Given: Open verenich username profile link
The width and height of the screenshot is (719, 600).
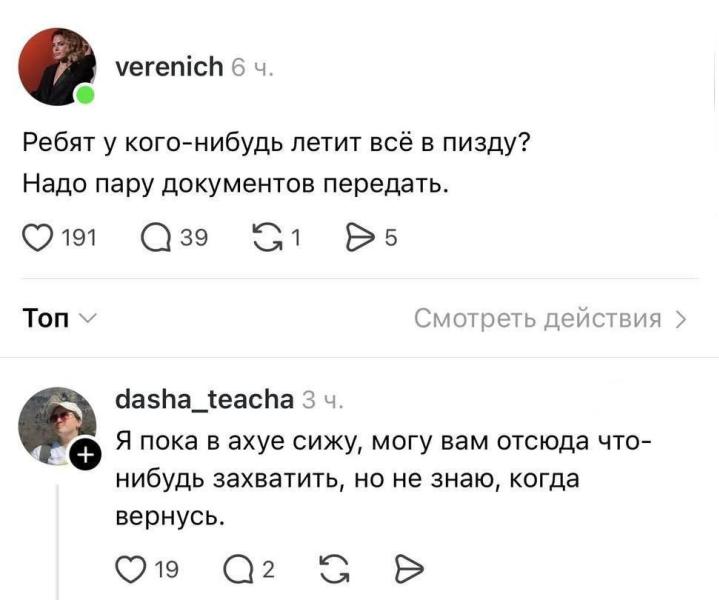Looking at the screenshot, I should click(170, 67).
